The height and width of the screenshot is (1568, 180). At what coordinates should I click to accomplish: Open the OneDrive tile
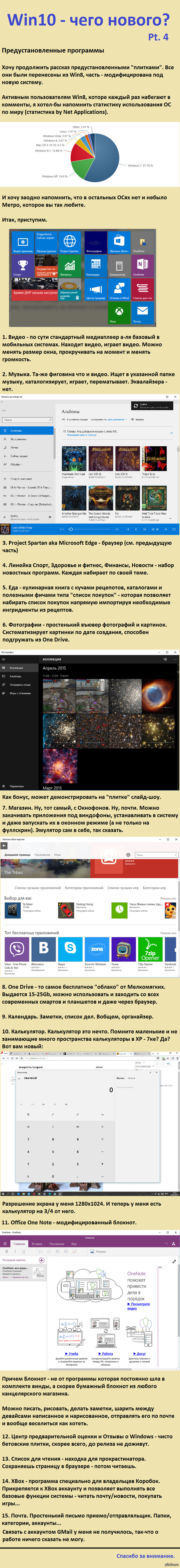pos(142,243)
